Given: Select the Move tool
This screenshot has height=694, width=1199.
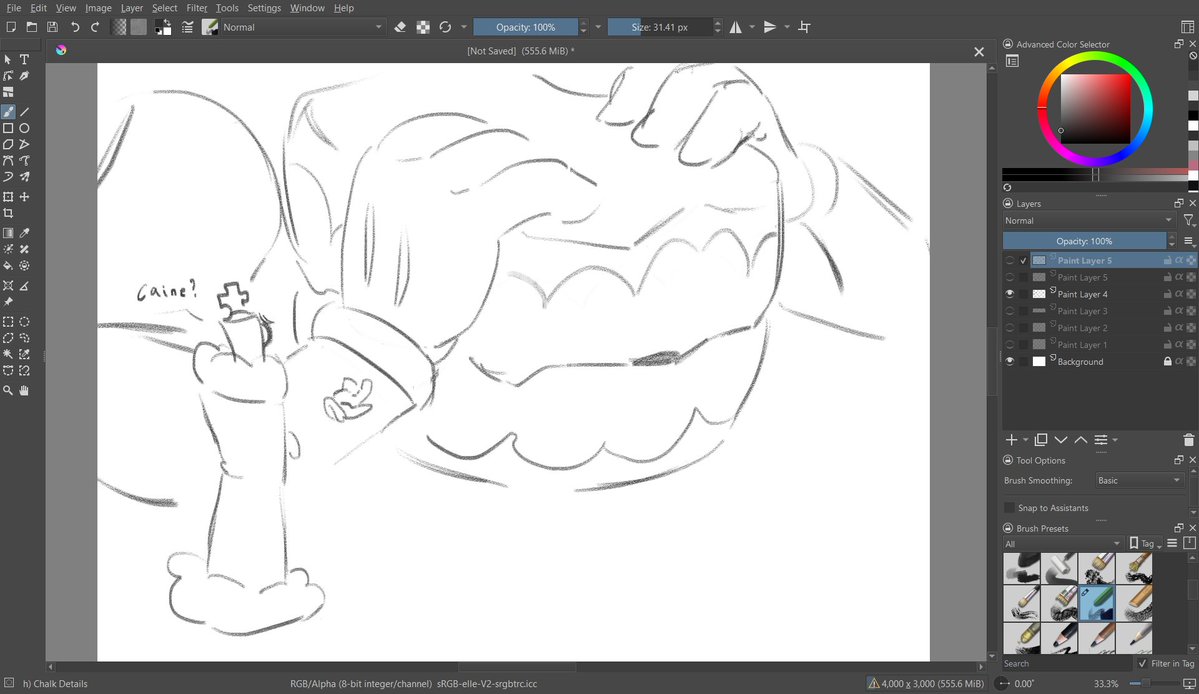Looking at the screenshot, I should [24, 196].
